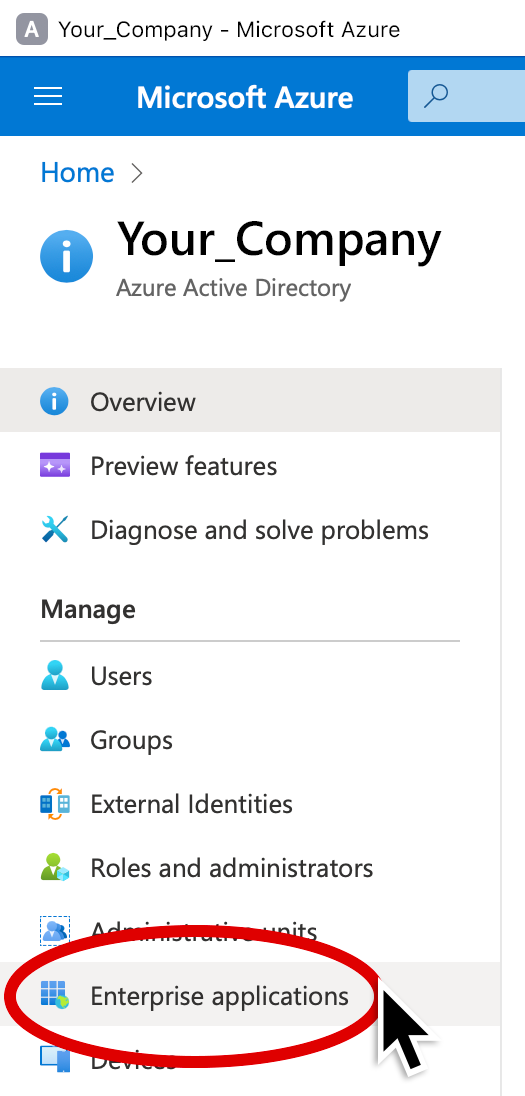Click inside the top search box

pyautogui.click(x=466, y=96)
